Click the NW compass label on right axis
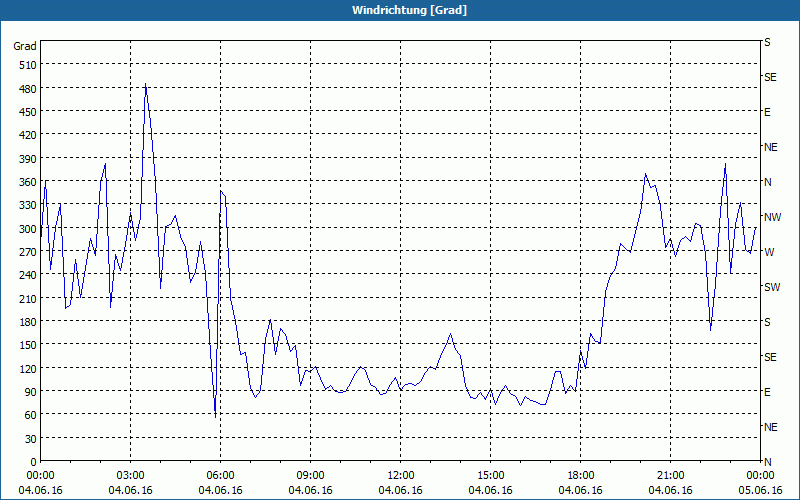This screenshot has height=500, width=800. point(772,217)
